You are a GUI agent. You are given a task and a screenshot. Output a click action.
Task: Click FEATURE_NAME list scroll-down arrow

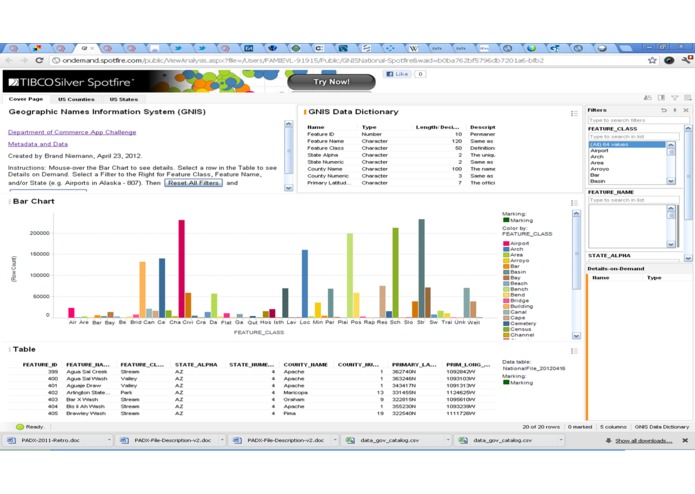671,244
